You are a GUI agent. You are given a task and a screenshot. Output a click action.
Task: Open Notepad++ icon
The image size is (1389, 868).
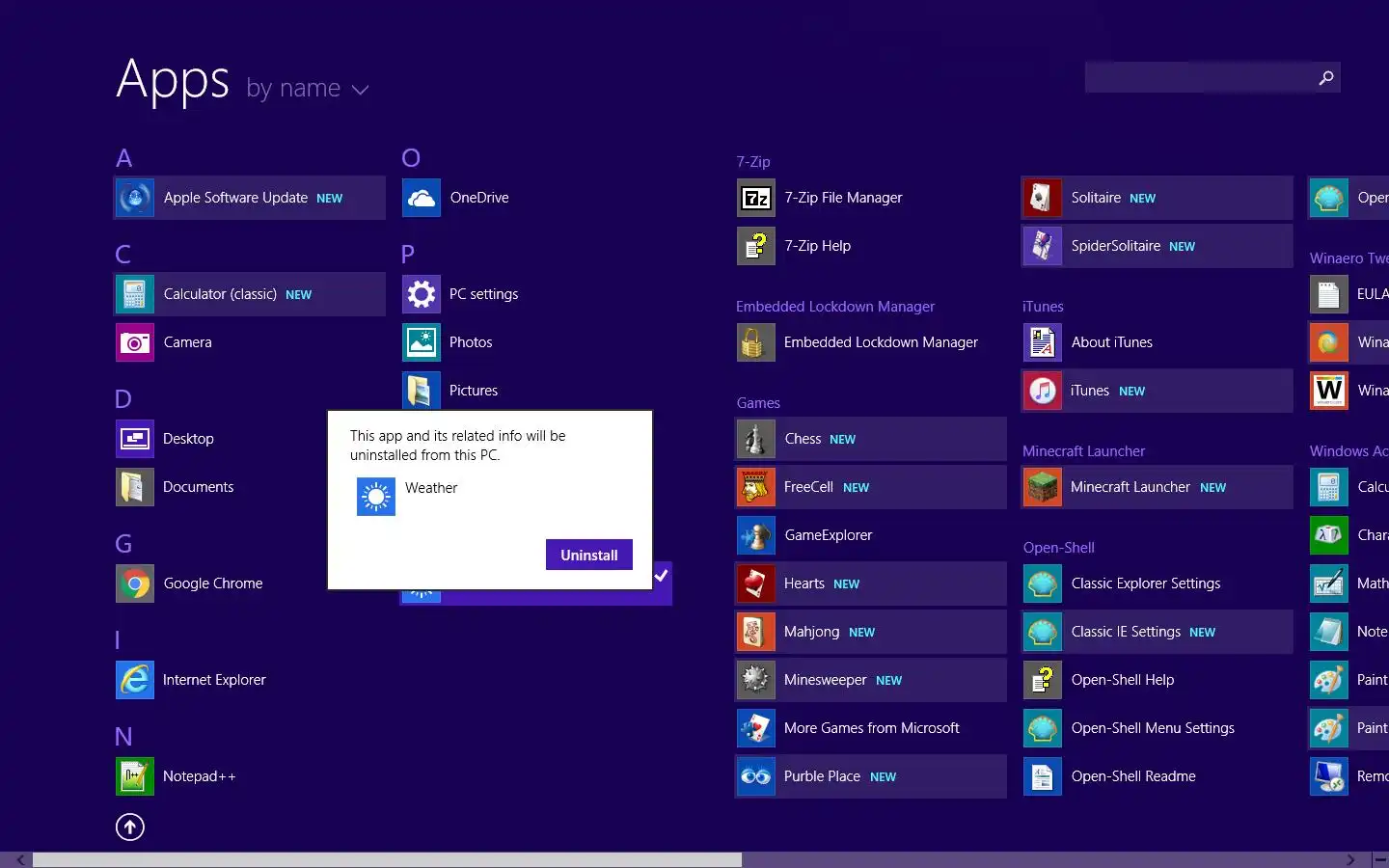click(135, 776)
